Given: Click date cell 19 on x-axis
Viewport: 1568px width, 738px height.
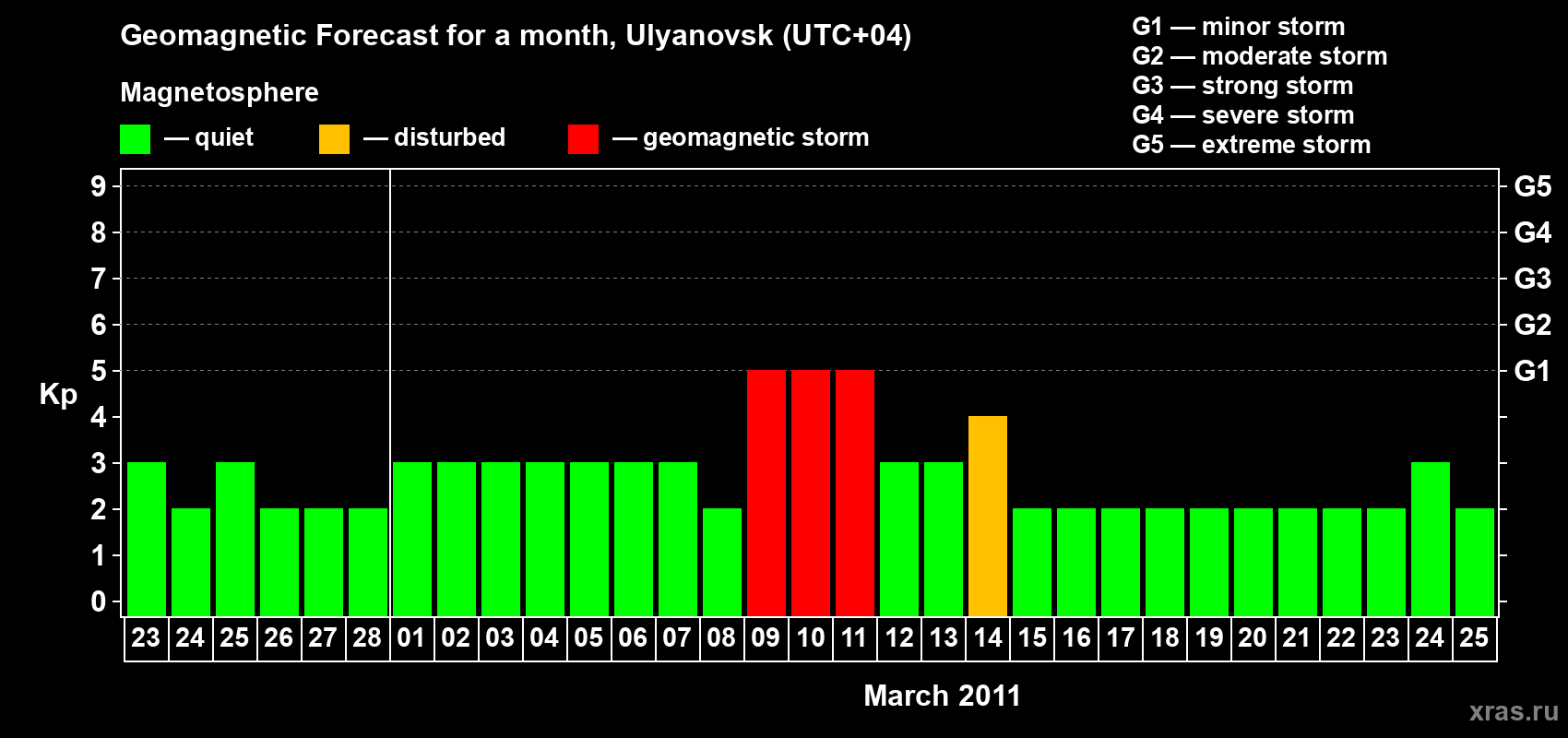Looking at the screenshot, I should [x=1209, y=638].
